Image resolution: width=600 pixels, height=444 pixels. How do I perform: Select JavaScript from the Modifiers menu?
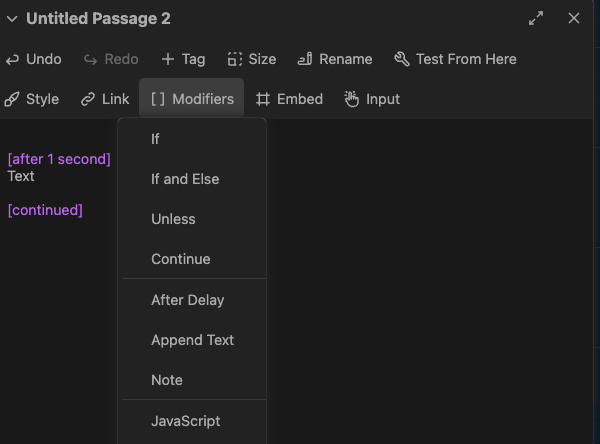pos(185,421)
